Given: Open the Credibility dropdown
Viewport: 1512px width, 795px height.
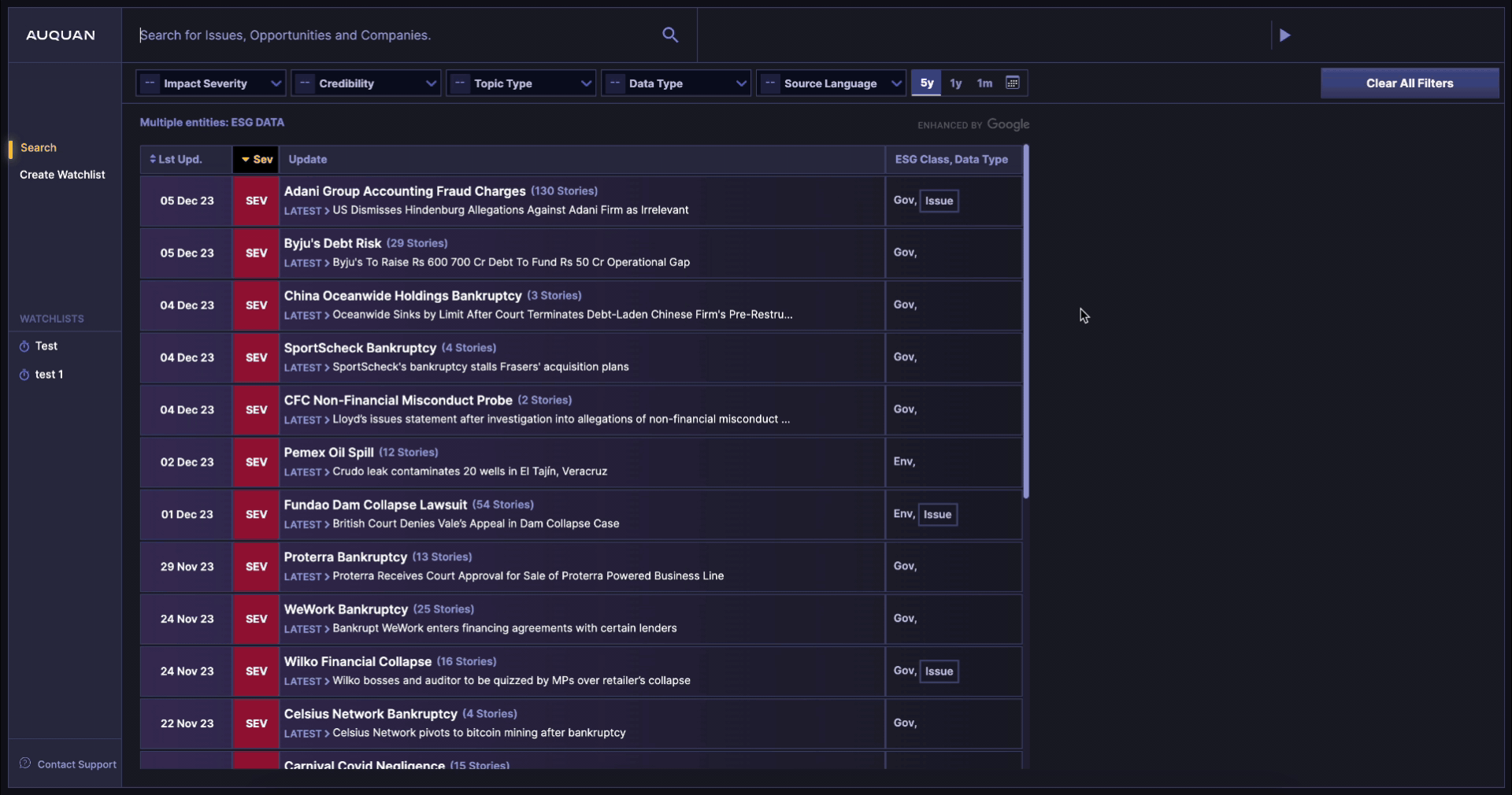Looking at the screenshot, I should tap(366, 83).
